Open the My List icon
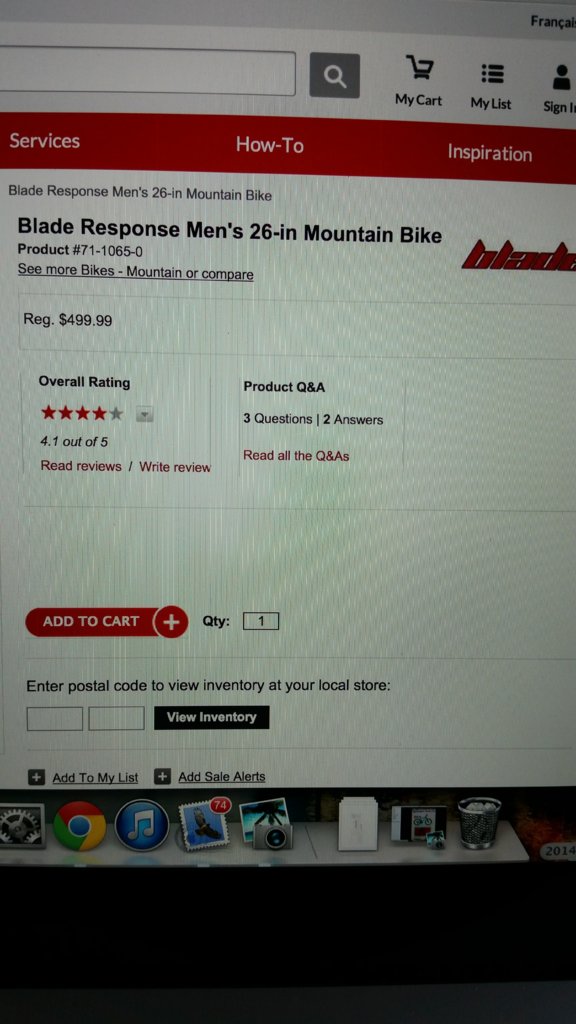The width and height of the screenshot is (576, 1024). (x=492, y=74)
